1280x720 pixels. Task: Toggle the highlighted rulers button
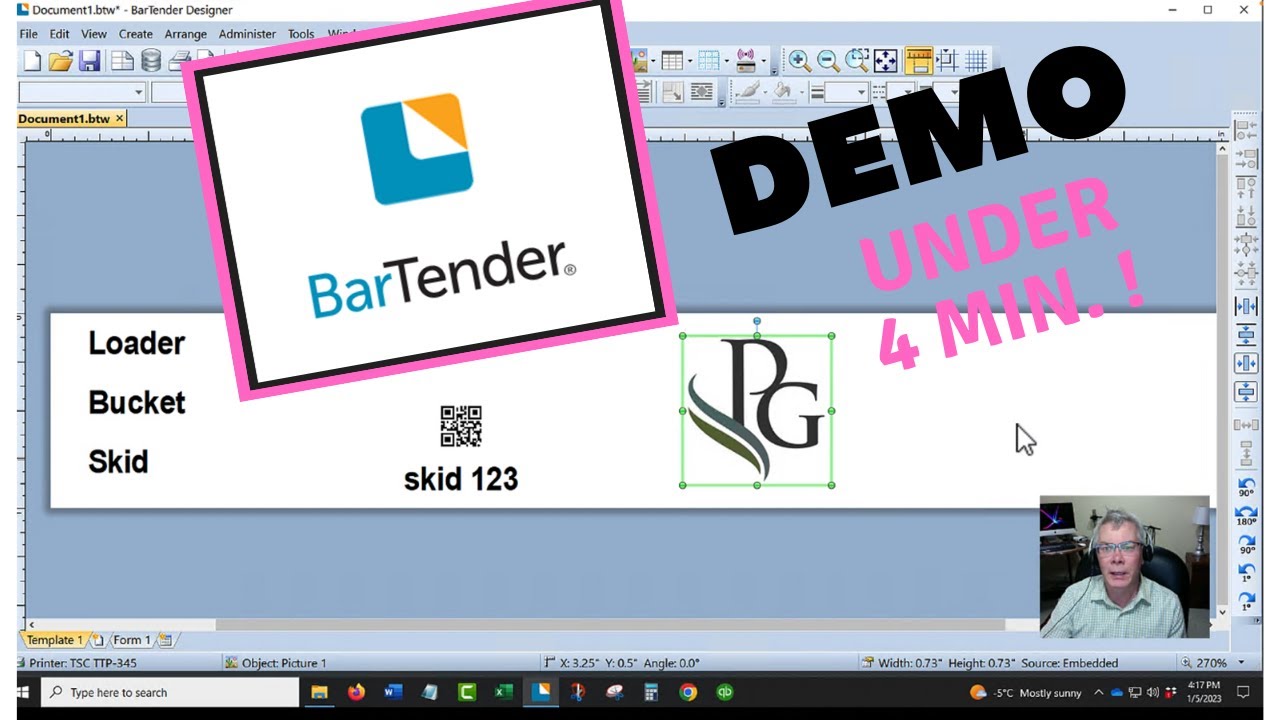click(918, 61)
